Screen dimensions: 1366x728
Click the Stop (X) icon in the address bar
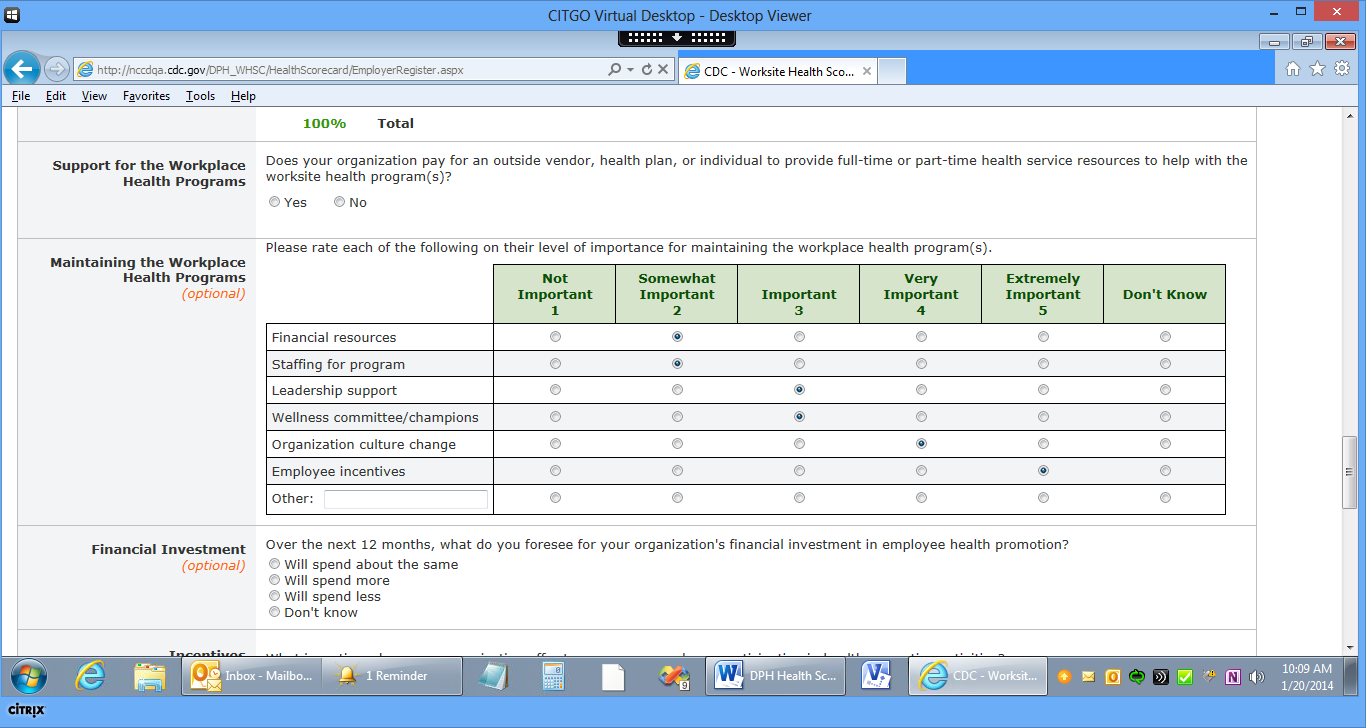663,70
